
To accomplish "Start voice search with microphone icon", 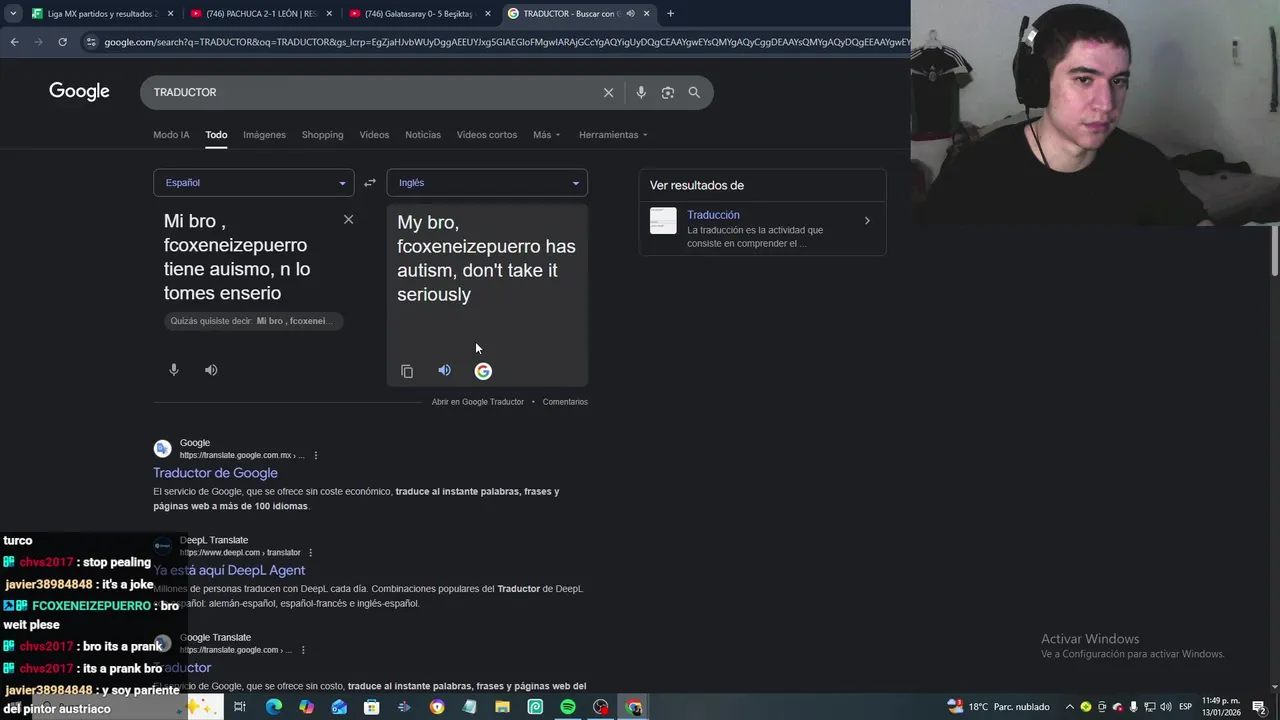I will pyautogui.click(x=641, y=92).
